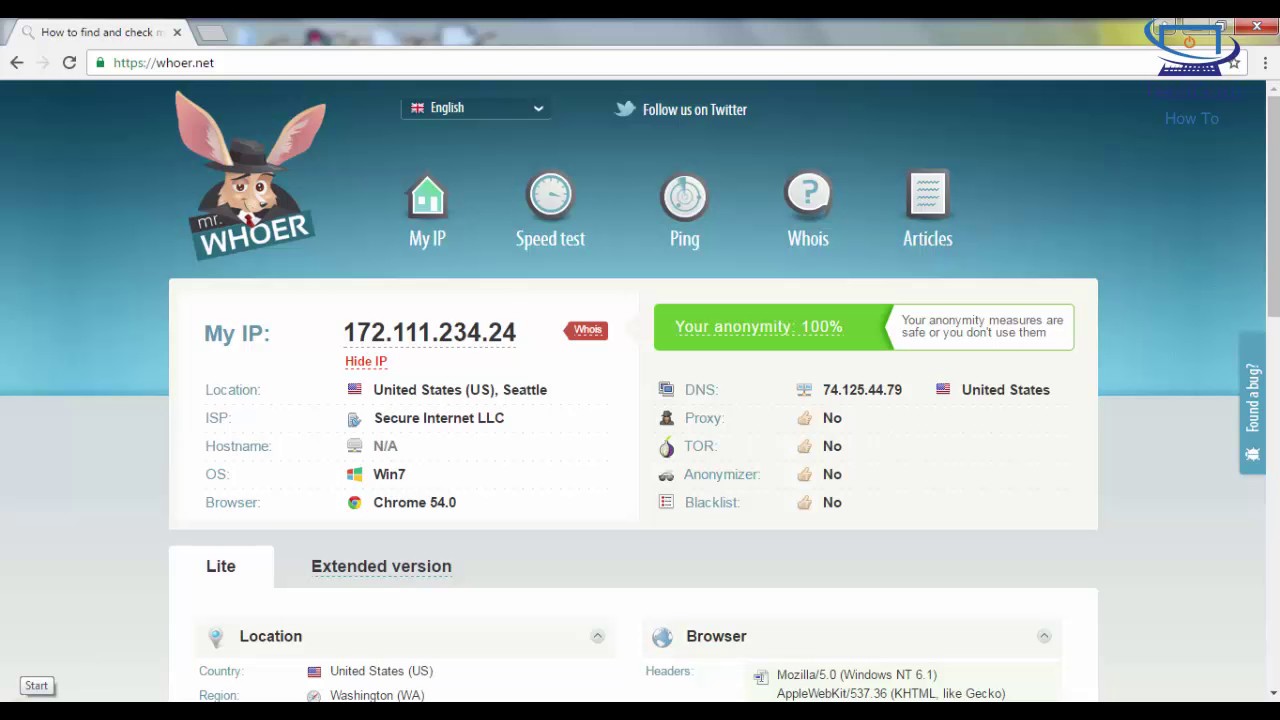Click the Start button

(x=36, y=686)
